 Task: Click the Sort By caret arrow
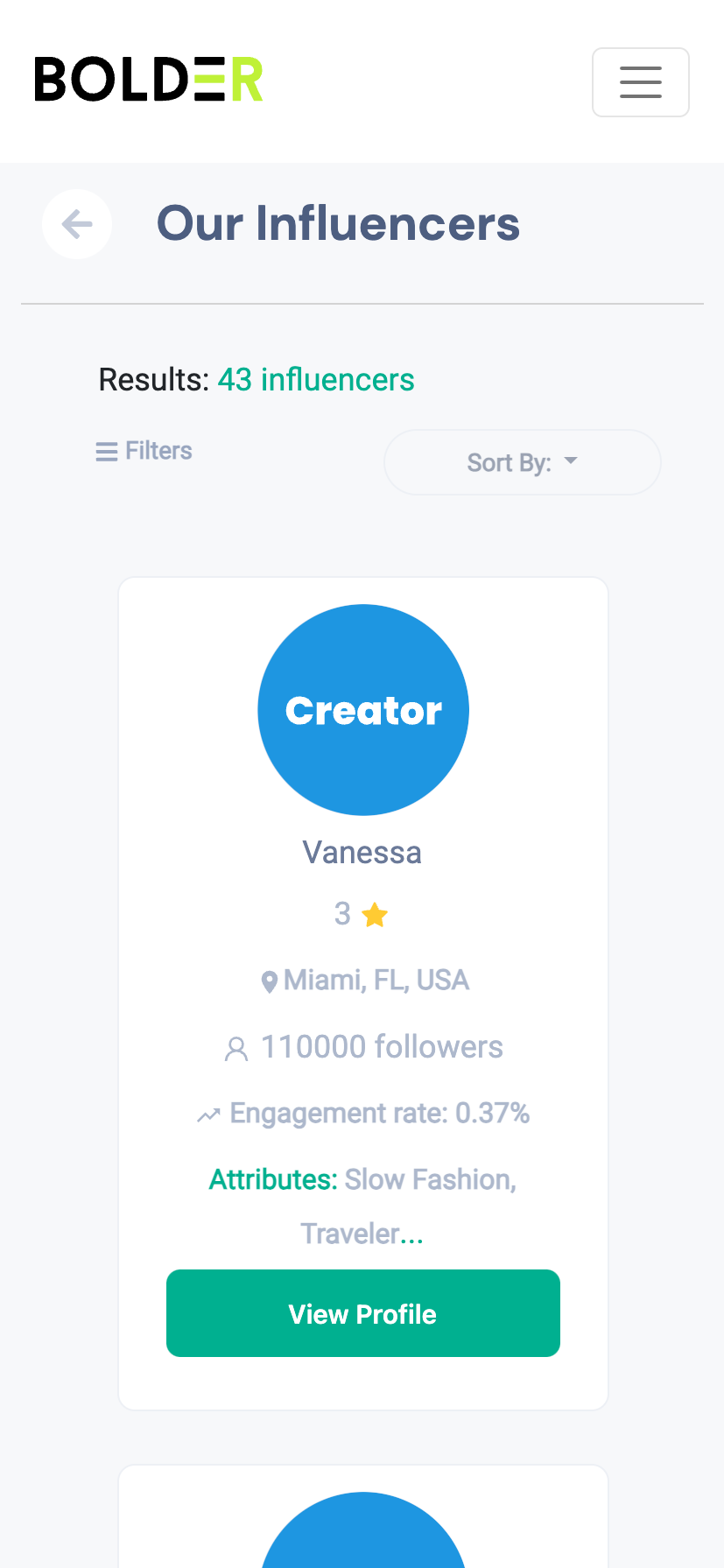coord(571,461)
